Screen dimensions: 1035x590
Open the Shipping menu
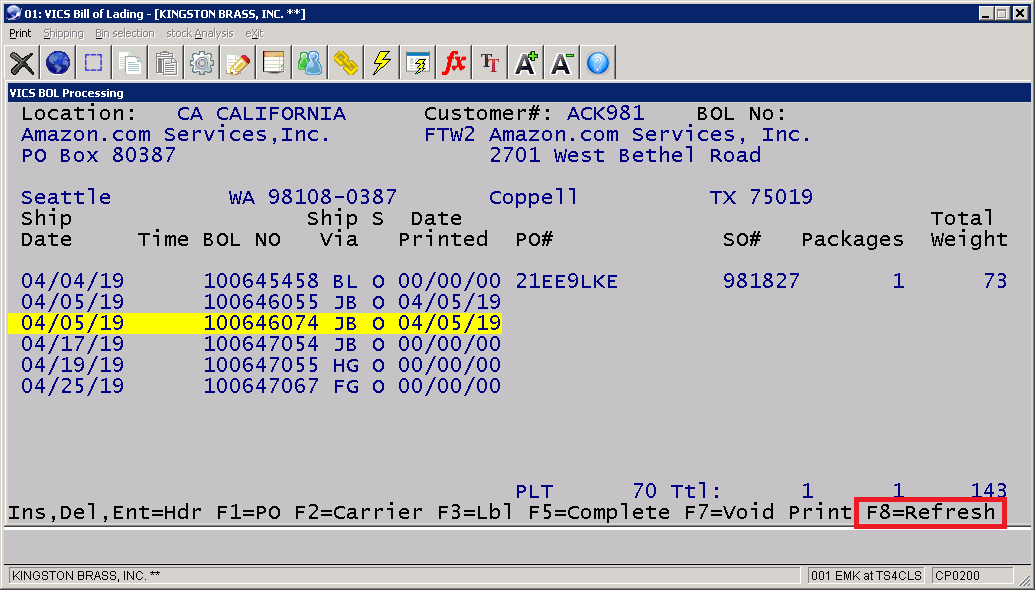tap(63, 33)
